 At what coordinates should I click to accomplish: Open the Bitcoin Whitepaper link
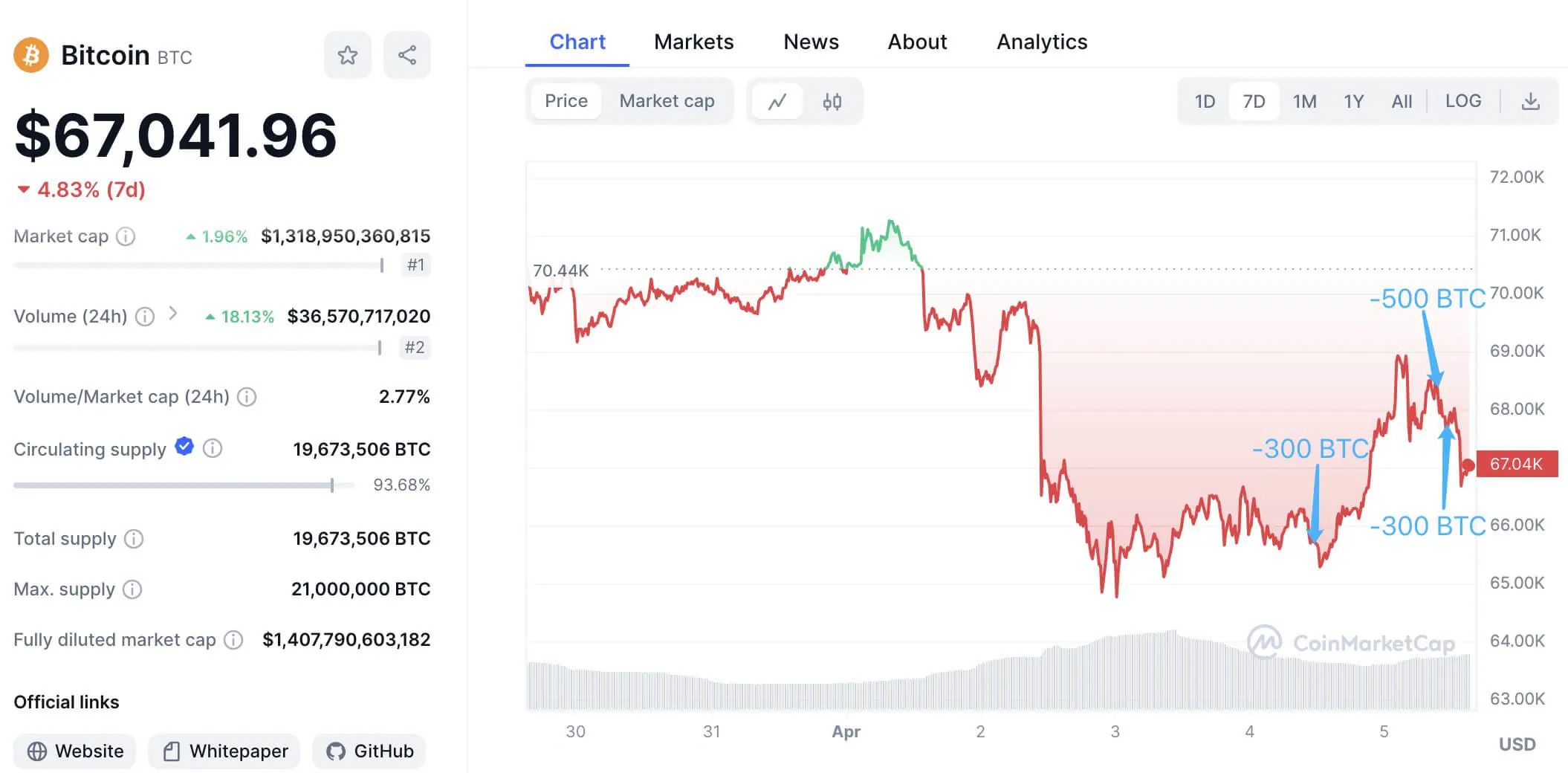[224, 751]
